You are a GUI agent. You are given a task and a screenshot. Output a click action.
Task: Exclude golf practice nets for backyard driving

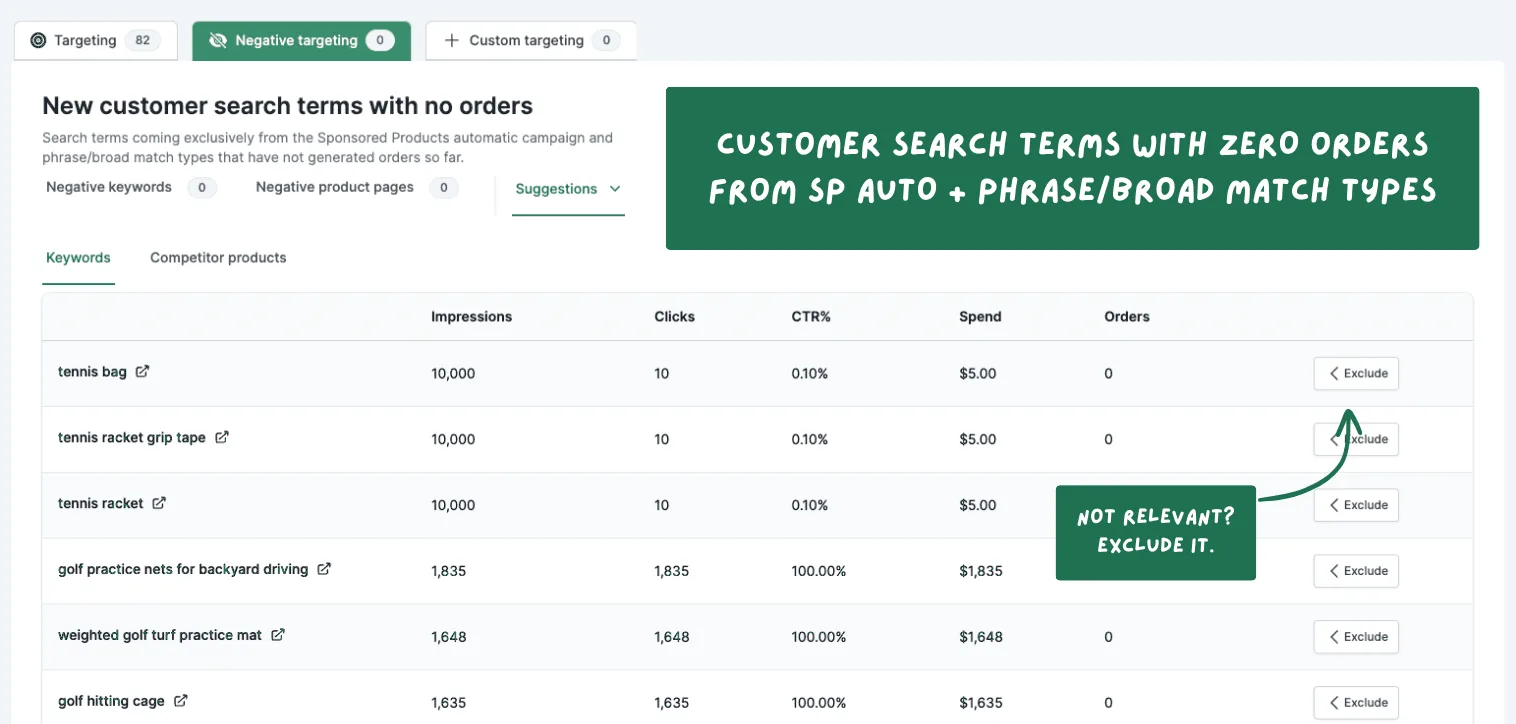(1356, 571)
